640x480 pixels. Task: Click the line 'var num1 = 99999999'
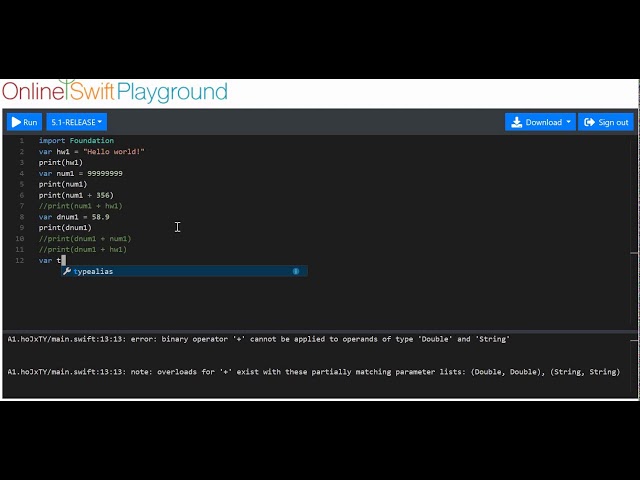coord(80,173)
